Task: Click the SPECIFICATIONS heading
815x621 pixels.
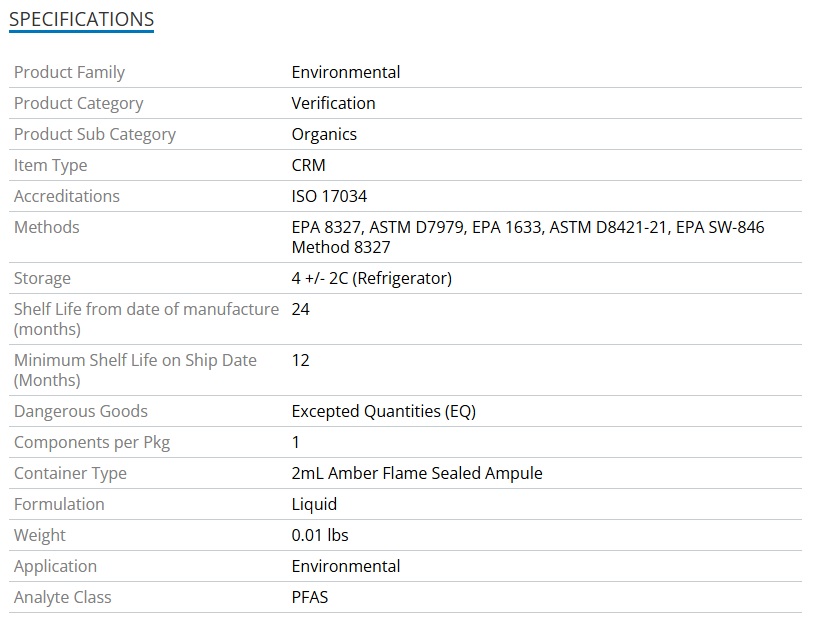Action: (x=81, y=19)
